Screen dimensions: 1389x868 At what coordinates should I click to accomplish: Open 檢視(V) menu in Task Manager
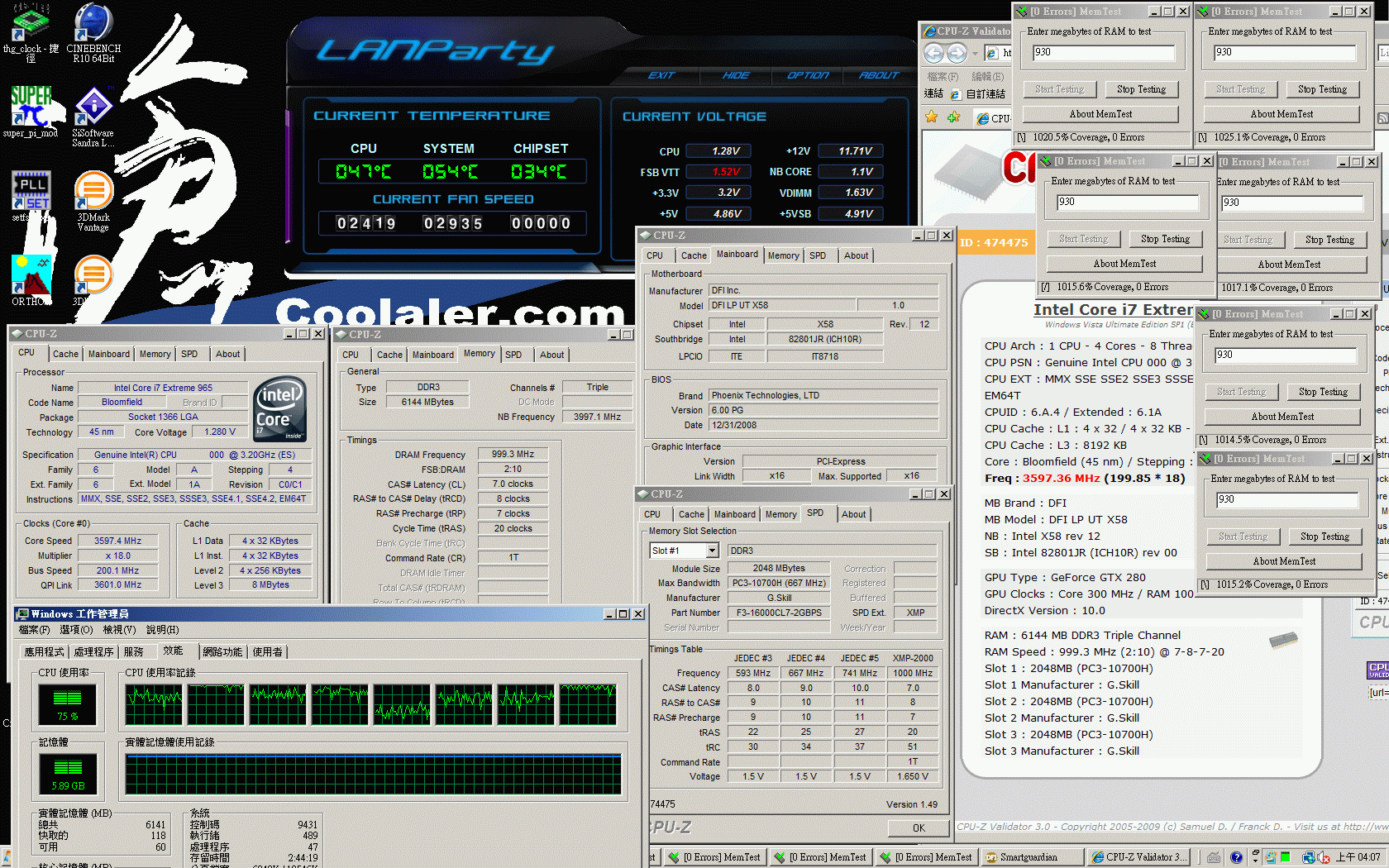coord(119,630)
